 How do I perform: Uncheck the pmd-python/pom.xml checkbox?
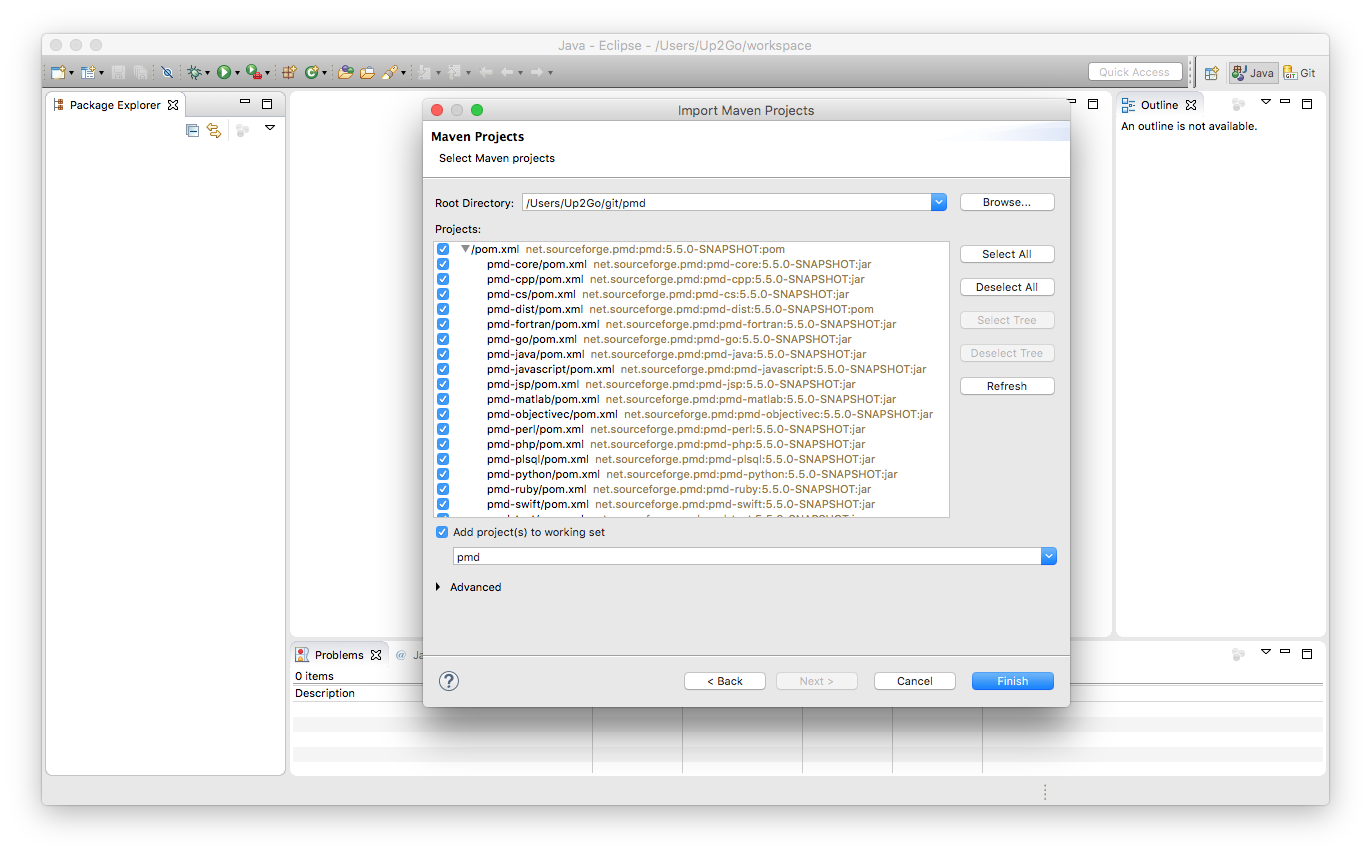coord(443,474)
